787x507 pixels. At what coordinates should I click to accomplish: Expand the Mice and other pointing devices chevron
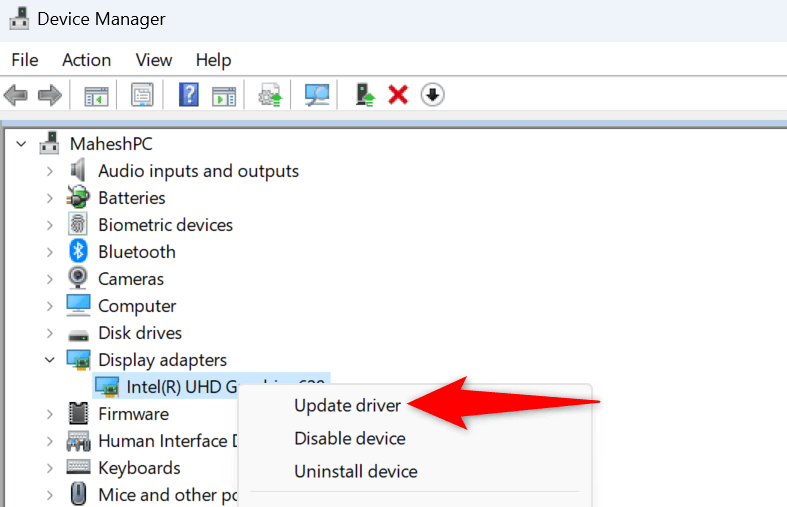click(49, 495)
